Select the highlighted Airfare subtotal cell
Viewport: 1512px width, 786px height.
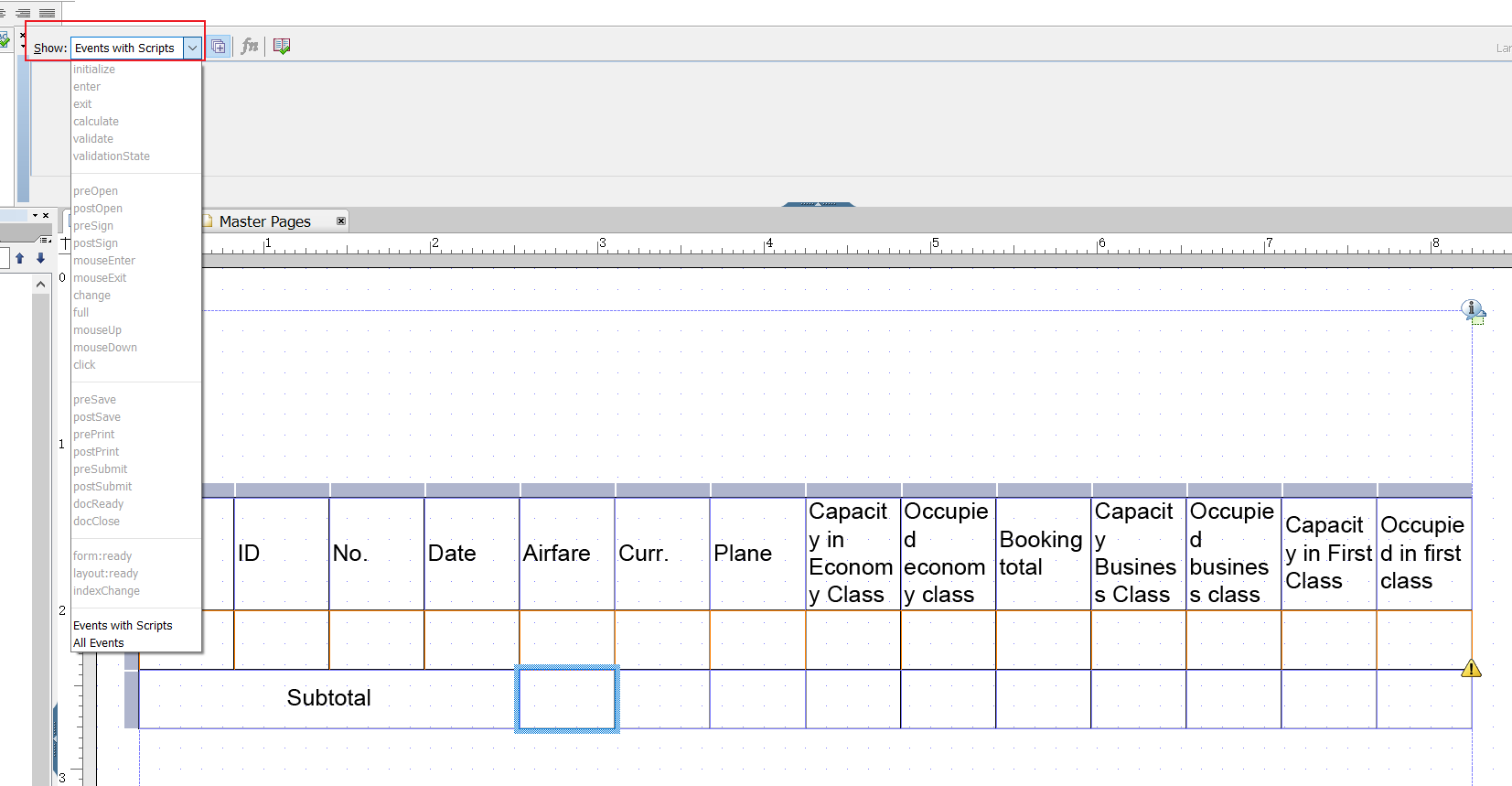click(x=567, y=699)
